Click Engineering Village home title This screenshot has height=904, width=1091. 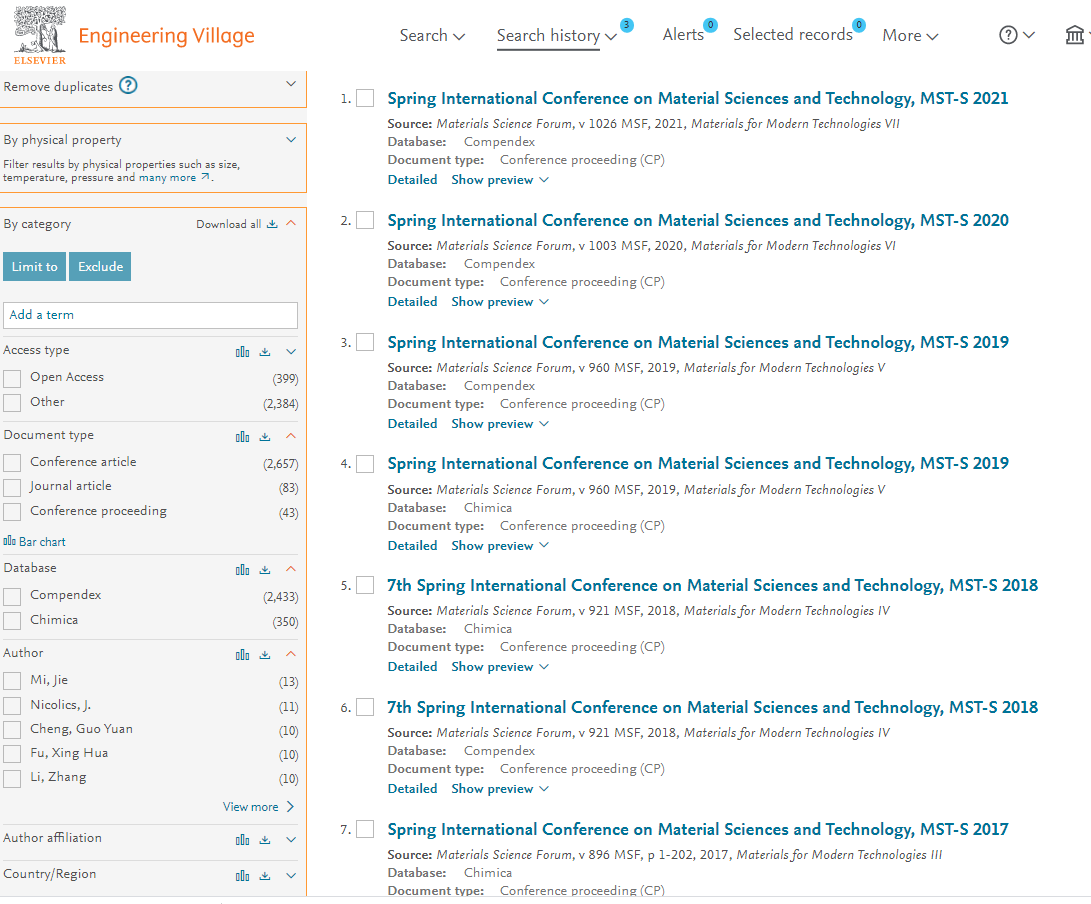tap(166, 35)
